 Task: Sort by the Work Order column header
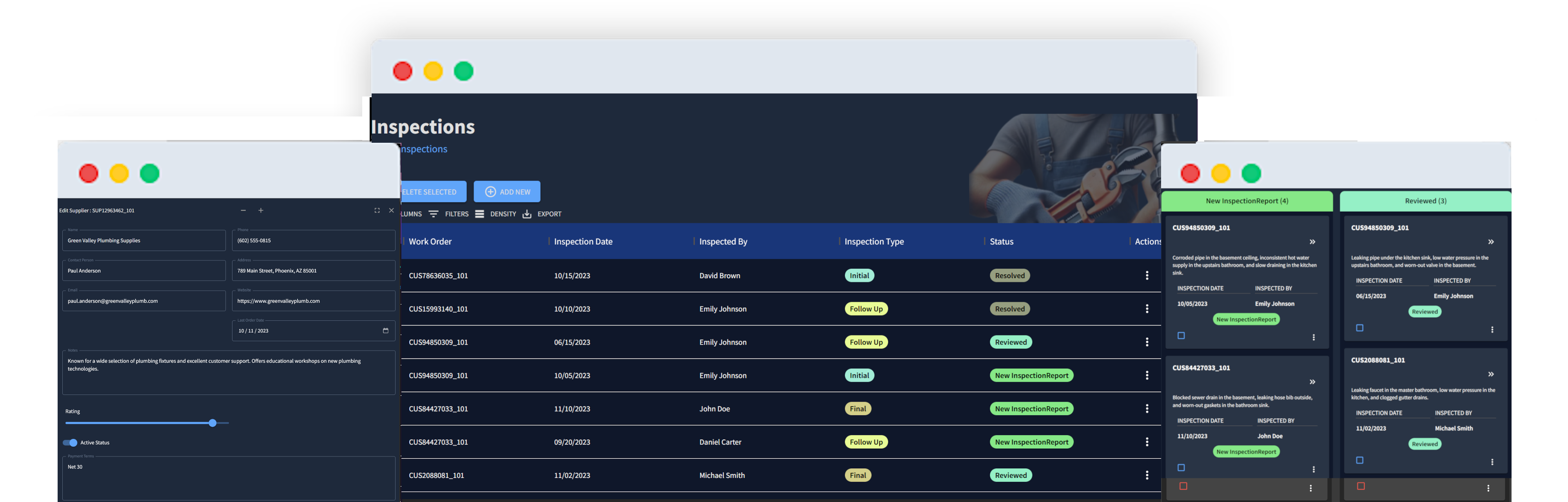(430, 242)
